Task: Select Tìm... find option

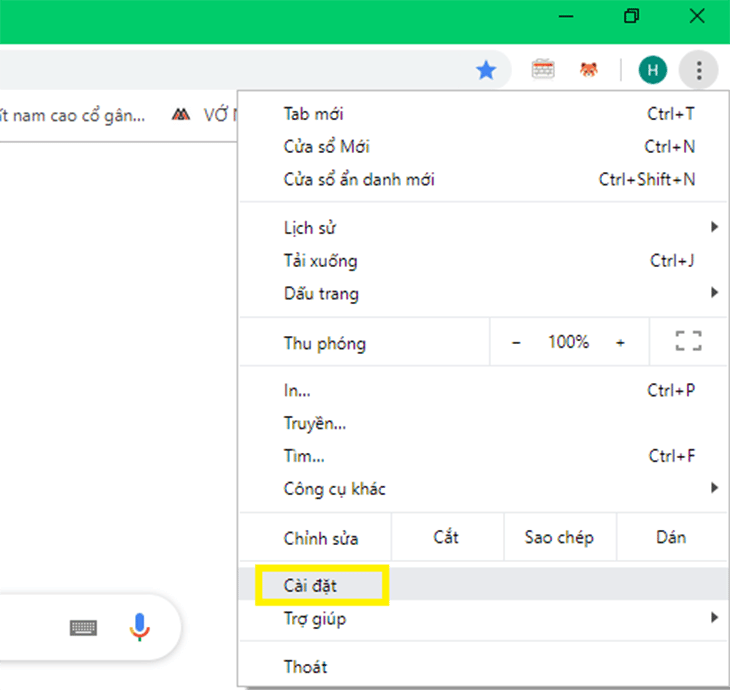Action: click(x=483, y=456)
